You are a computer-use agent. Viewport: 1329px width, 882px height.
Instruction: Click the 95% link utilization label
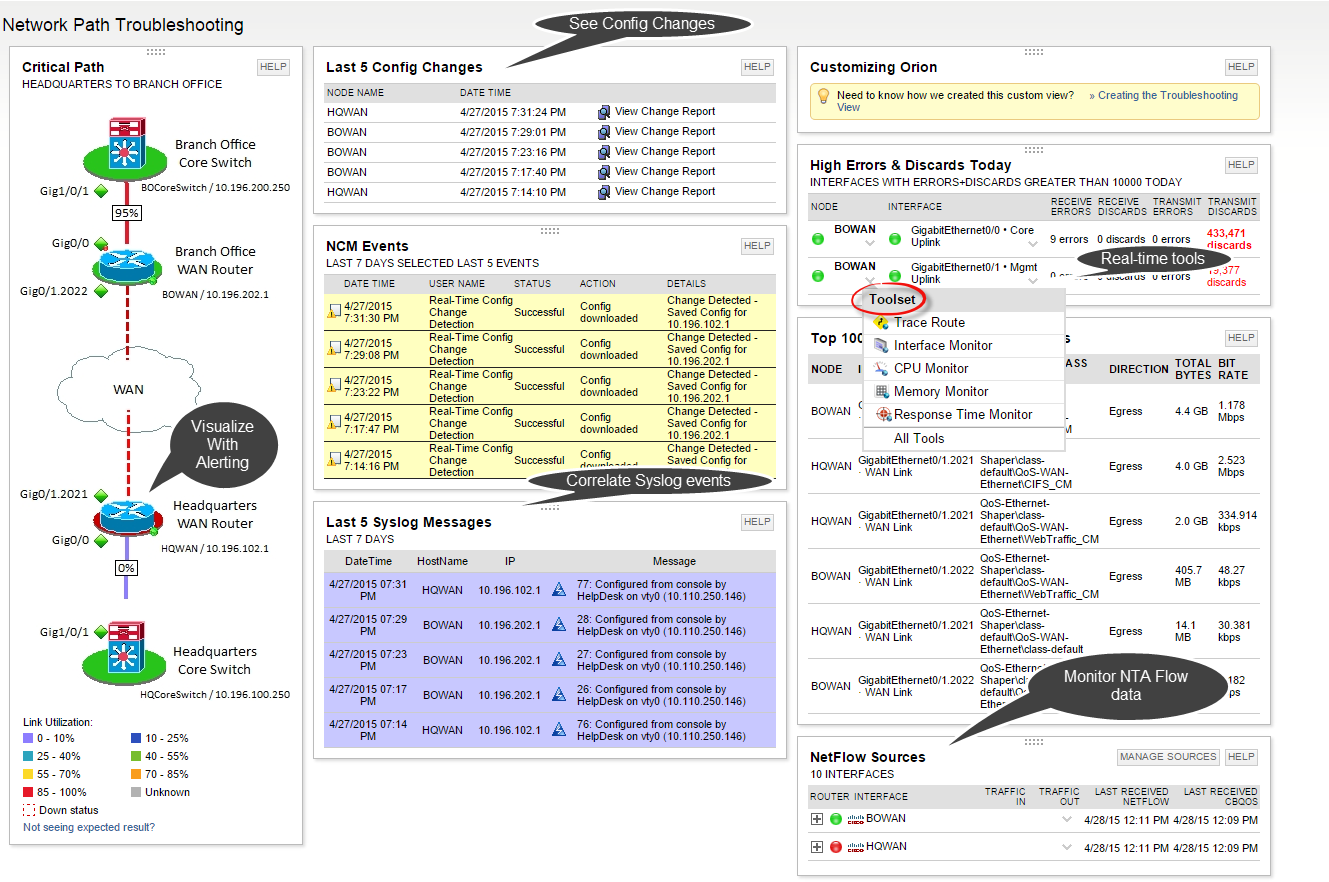pyautogui.click(x=127, y=213)
